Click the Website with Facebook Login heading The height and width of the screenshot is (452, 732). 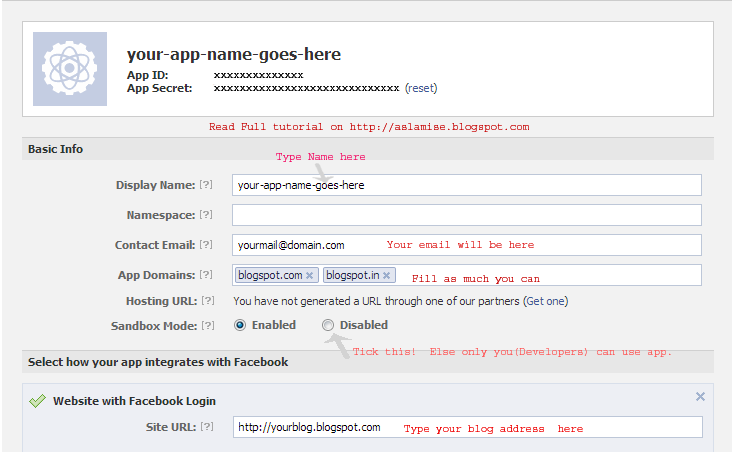click(134, 401)
